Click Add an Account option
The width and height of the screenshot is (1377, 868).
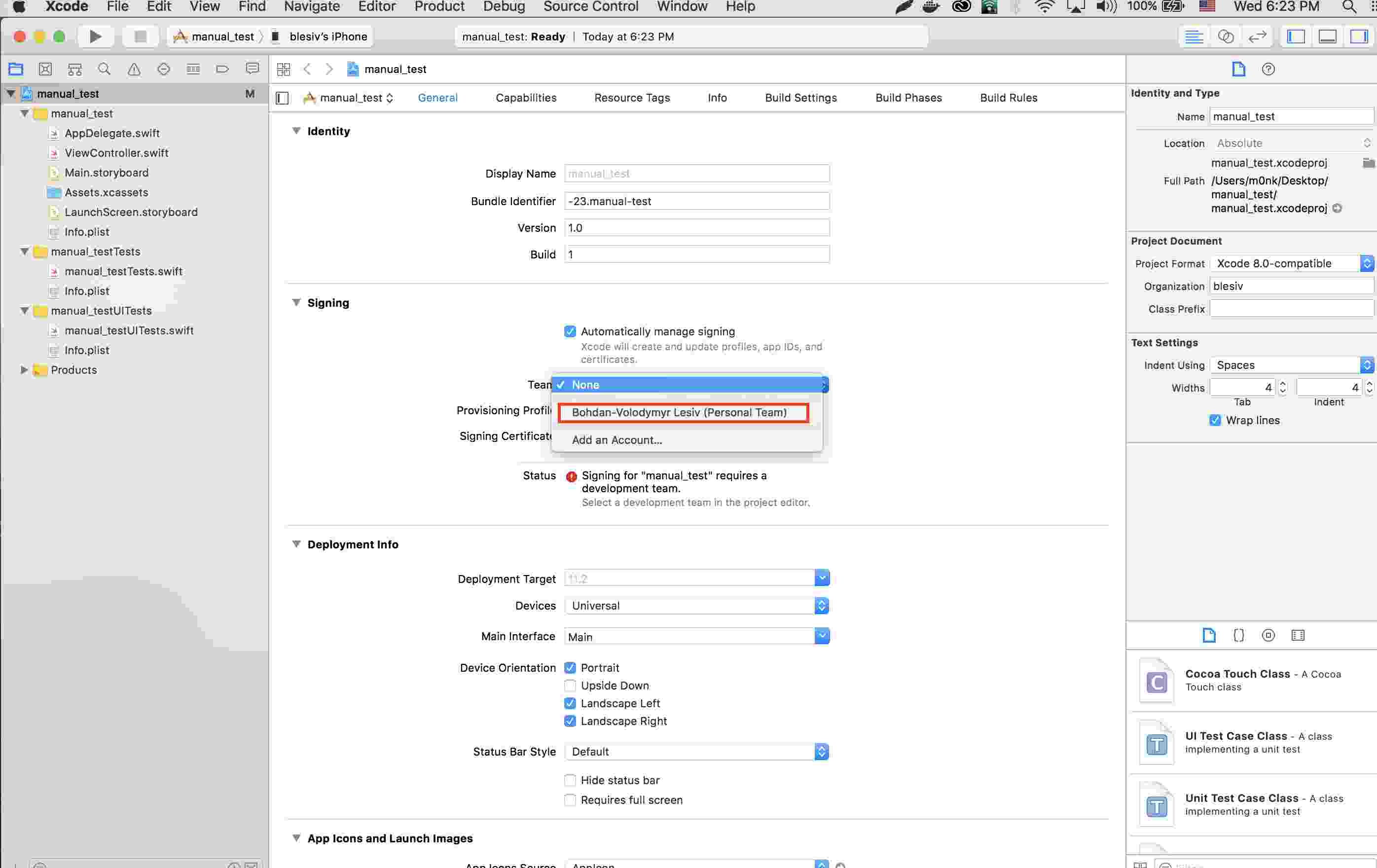617,440
